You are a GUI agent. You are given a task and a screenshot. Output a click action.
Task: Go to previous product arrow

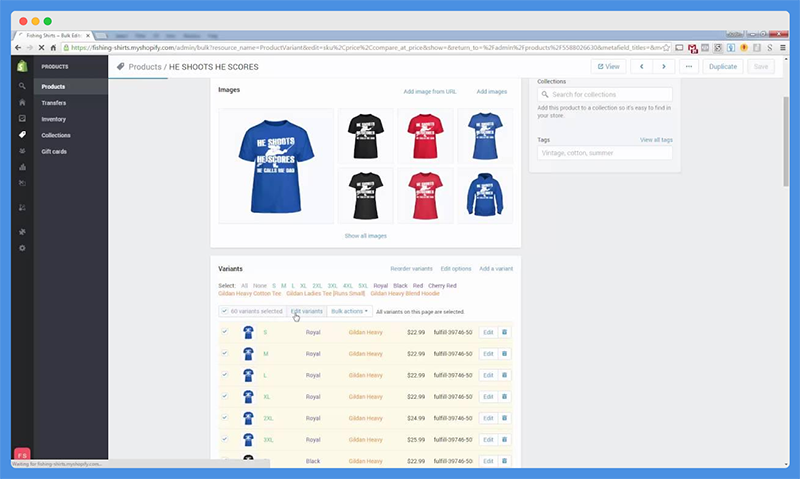(x=641, y=66)
